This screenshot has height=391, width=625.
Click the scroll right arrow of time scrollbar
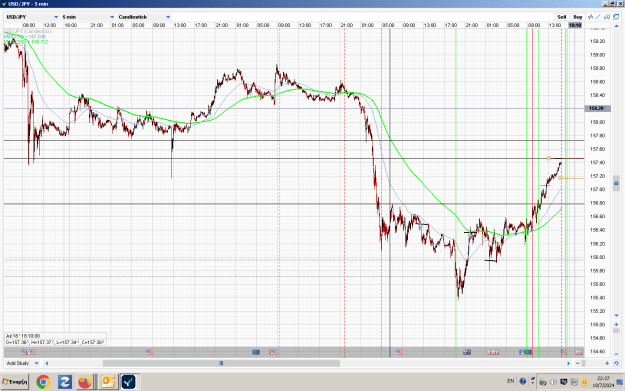tap(569, 363)
